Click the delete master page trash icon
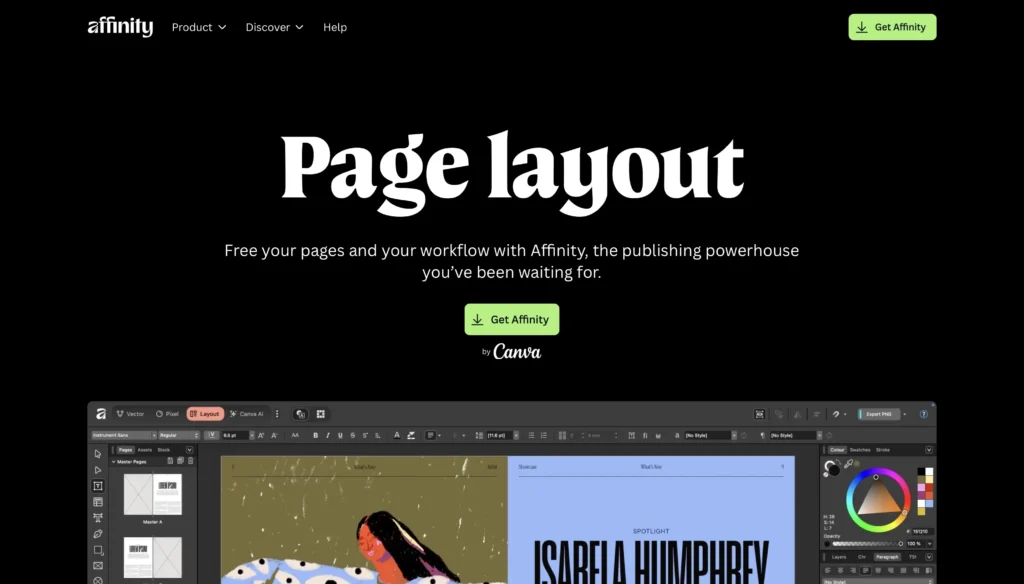Viewport: 1024px width, 584px height. pyautogui.click(x=191, y=461)
